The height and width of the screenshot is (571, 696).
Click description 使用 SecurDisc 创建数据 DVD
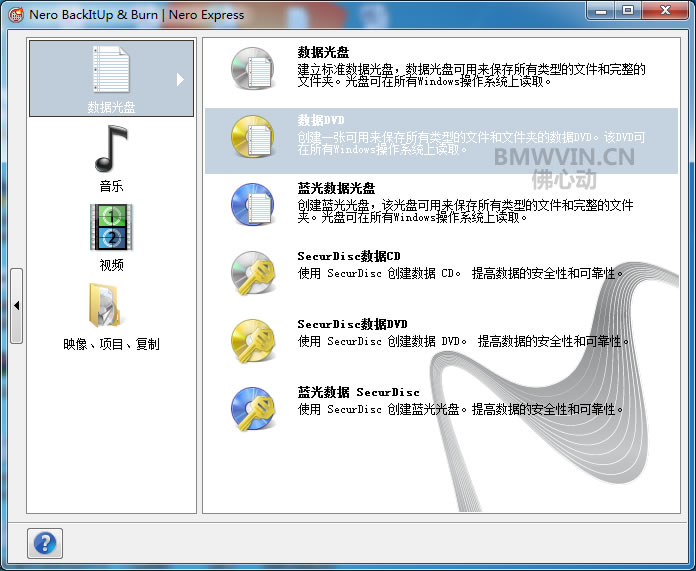463,341
